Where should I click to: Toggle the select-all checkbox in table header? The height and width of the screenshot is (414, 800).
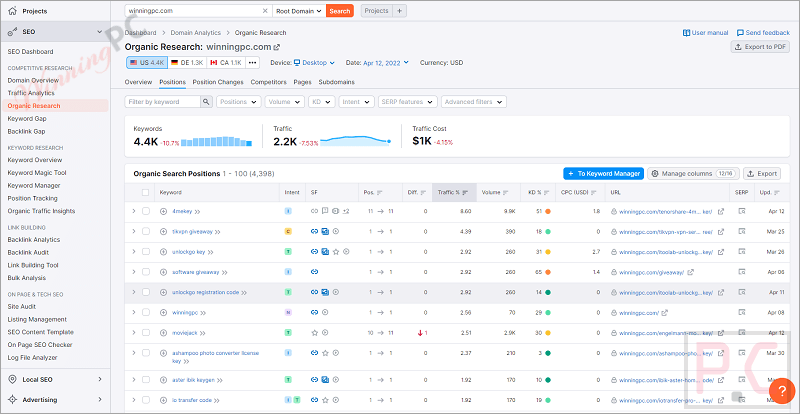click(x=146, y=192)
